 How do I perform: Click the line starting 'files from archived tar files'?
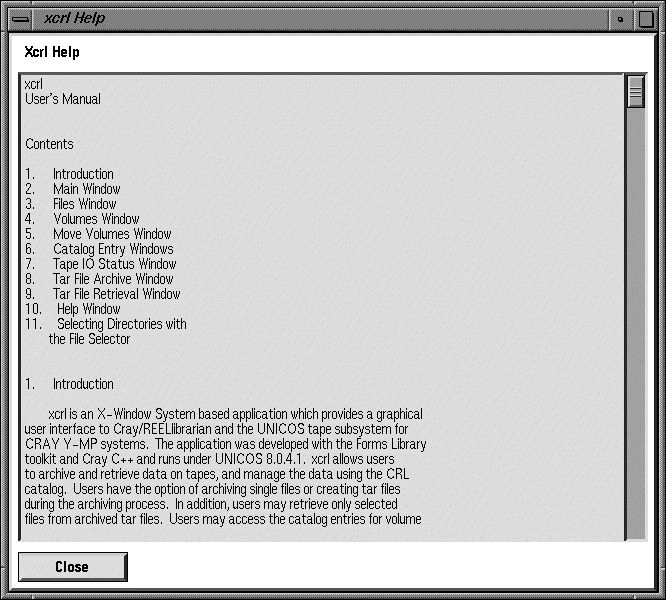[223, 519]
